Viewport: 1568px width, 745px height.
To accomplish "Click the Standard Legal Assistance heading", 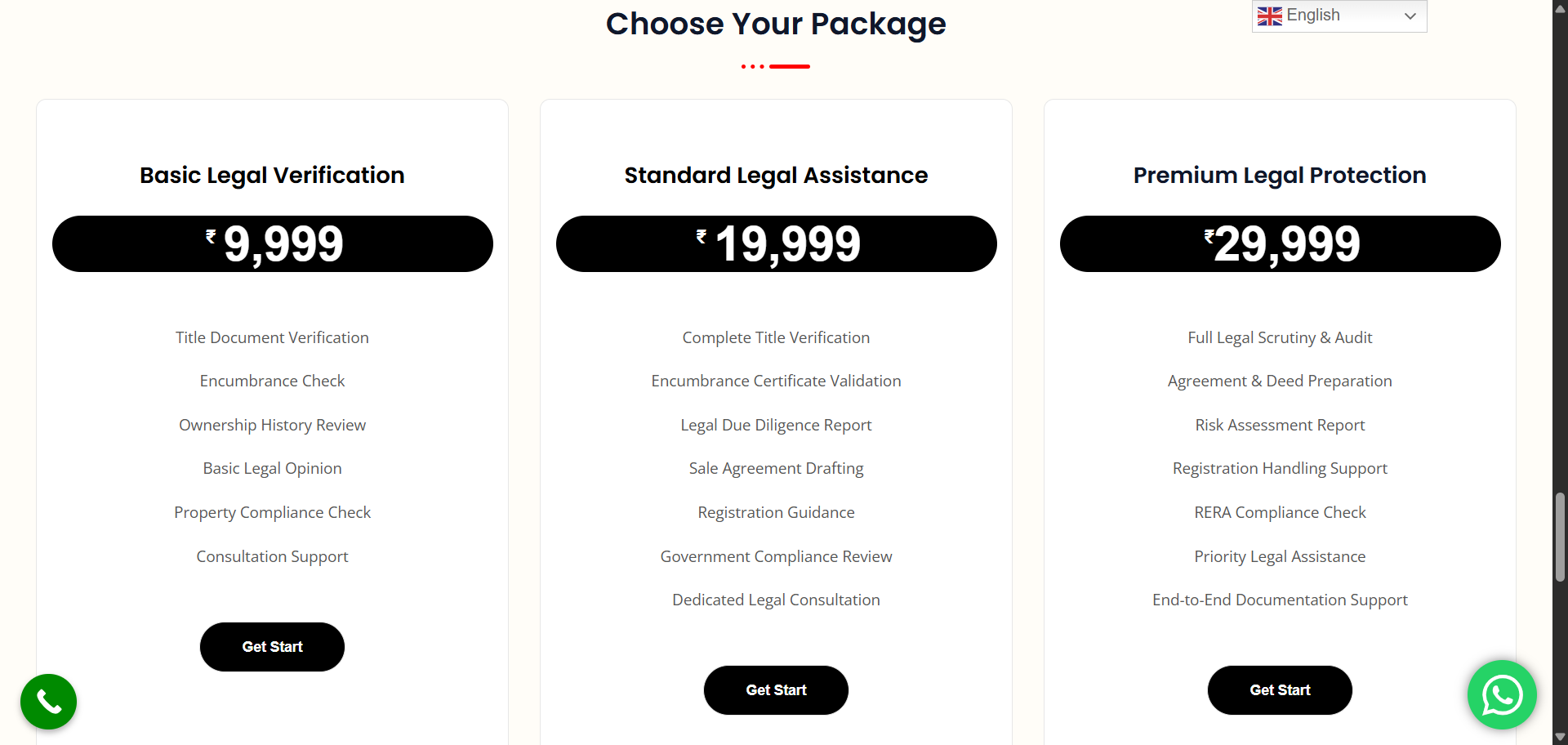I will 776,176.
